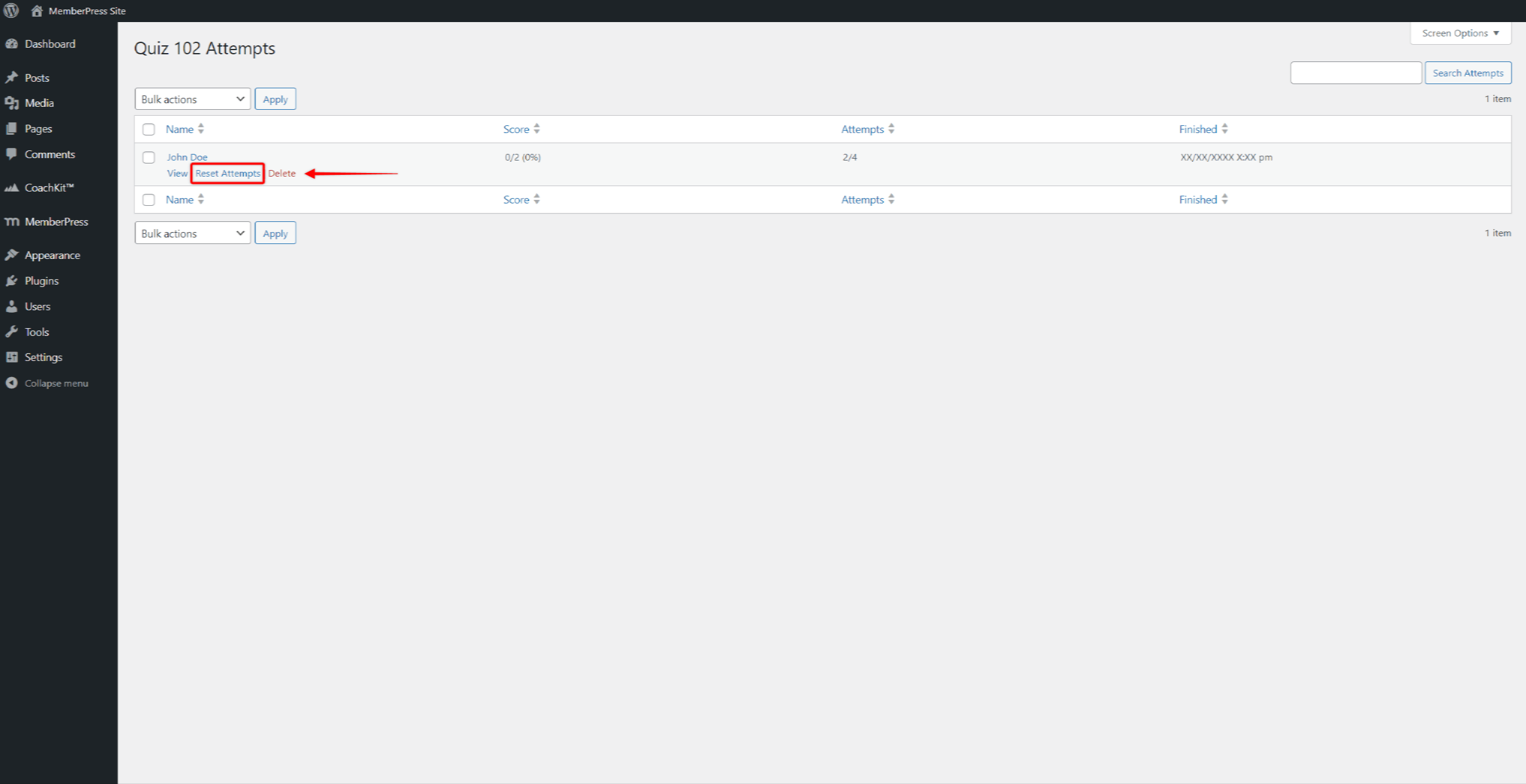
Task: Open Comments section
Action: 50,154
